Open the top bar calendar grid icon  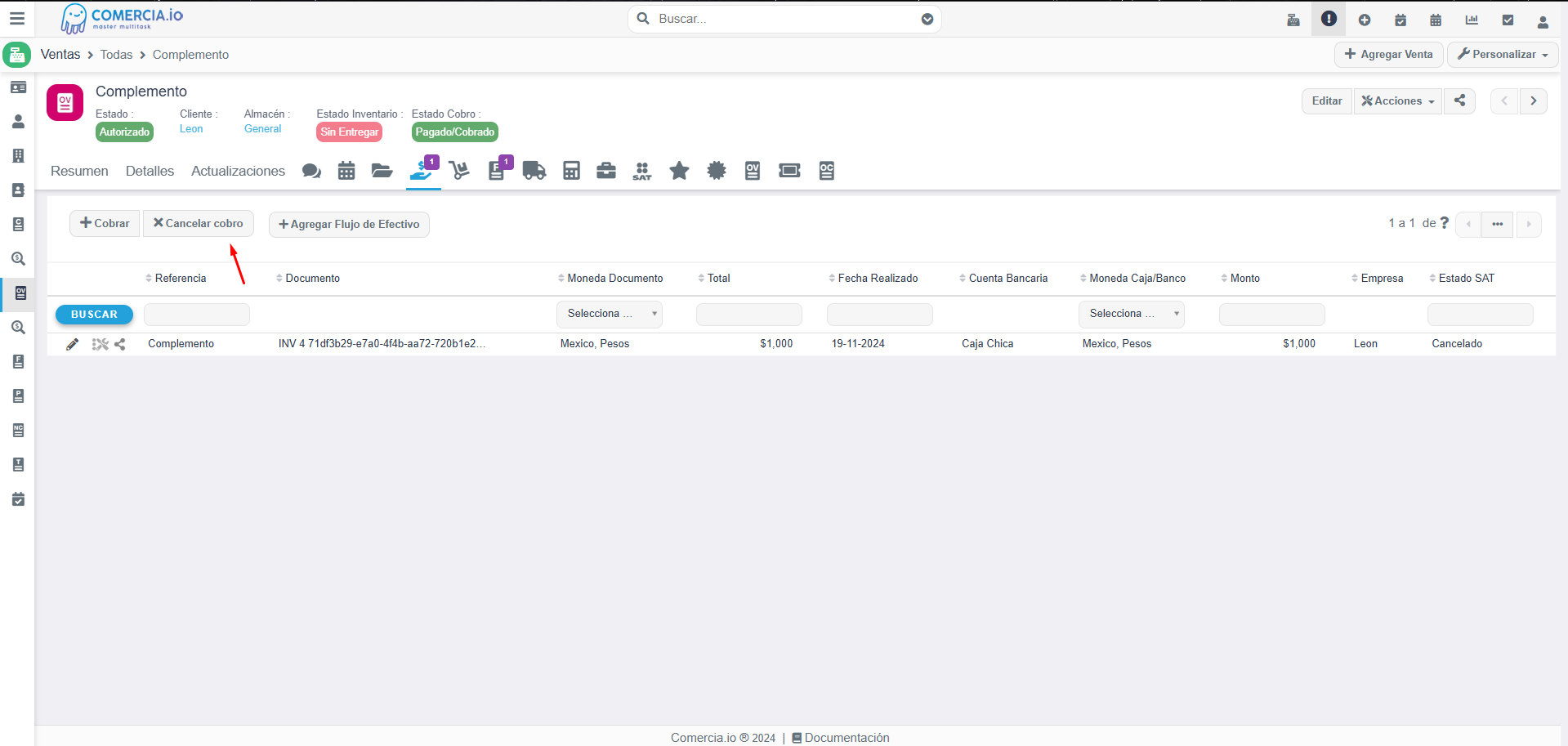pos(1436,20)
